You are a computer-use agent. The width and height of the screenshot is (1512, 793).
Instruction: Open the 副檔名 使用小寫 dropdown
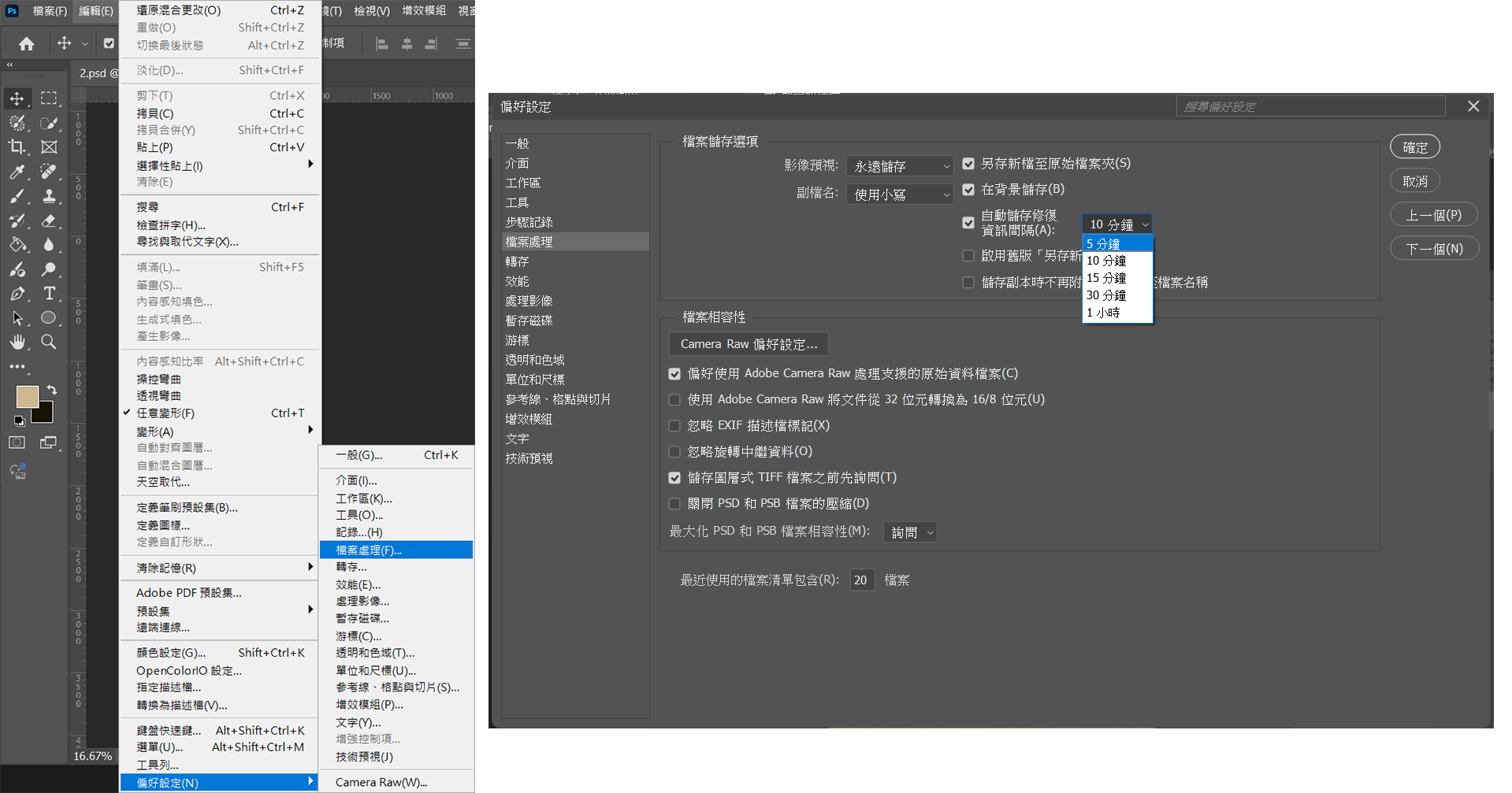click(x=901, y=194)
